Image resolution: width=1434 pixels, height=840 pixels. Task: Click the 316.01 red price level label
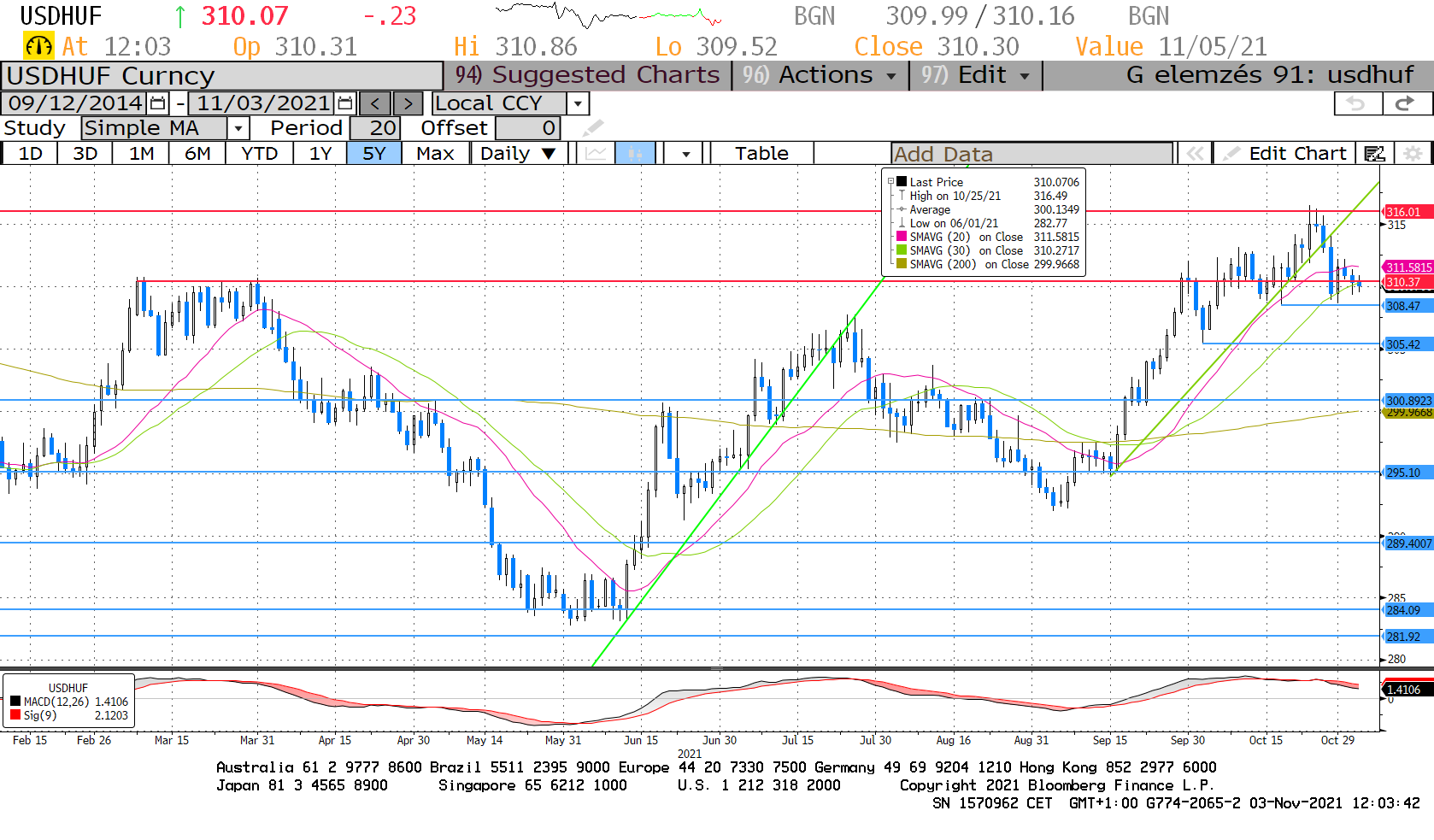click(x=1408, y=212)
